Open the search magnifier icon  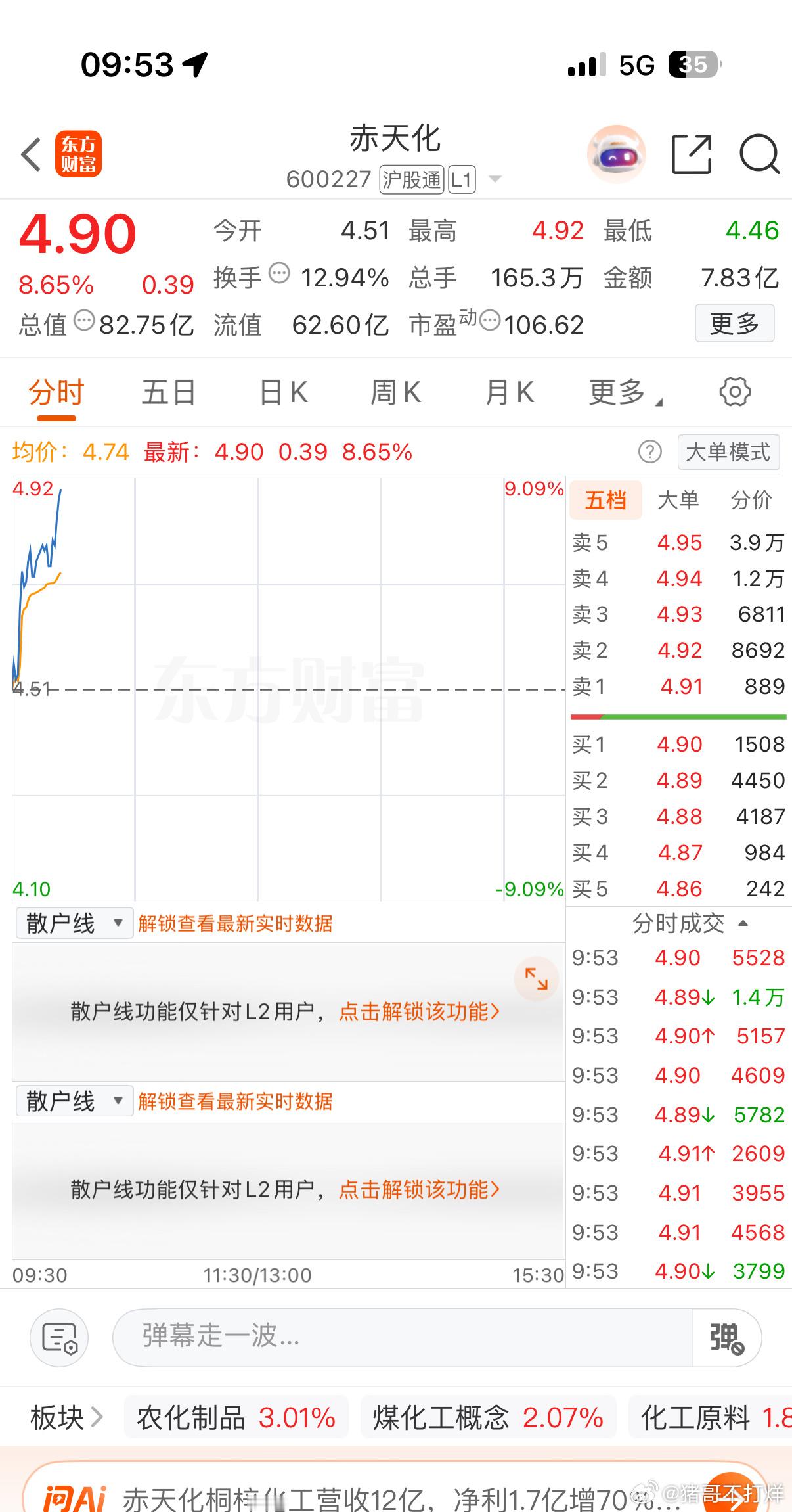[x=759, y=154]
